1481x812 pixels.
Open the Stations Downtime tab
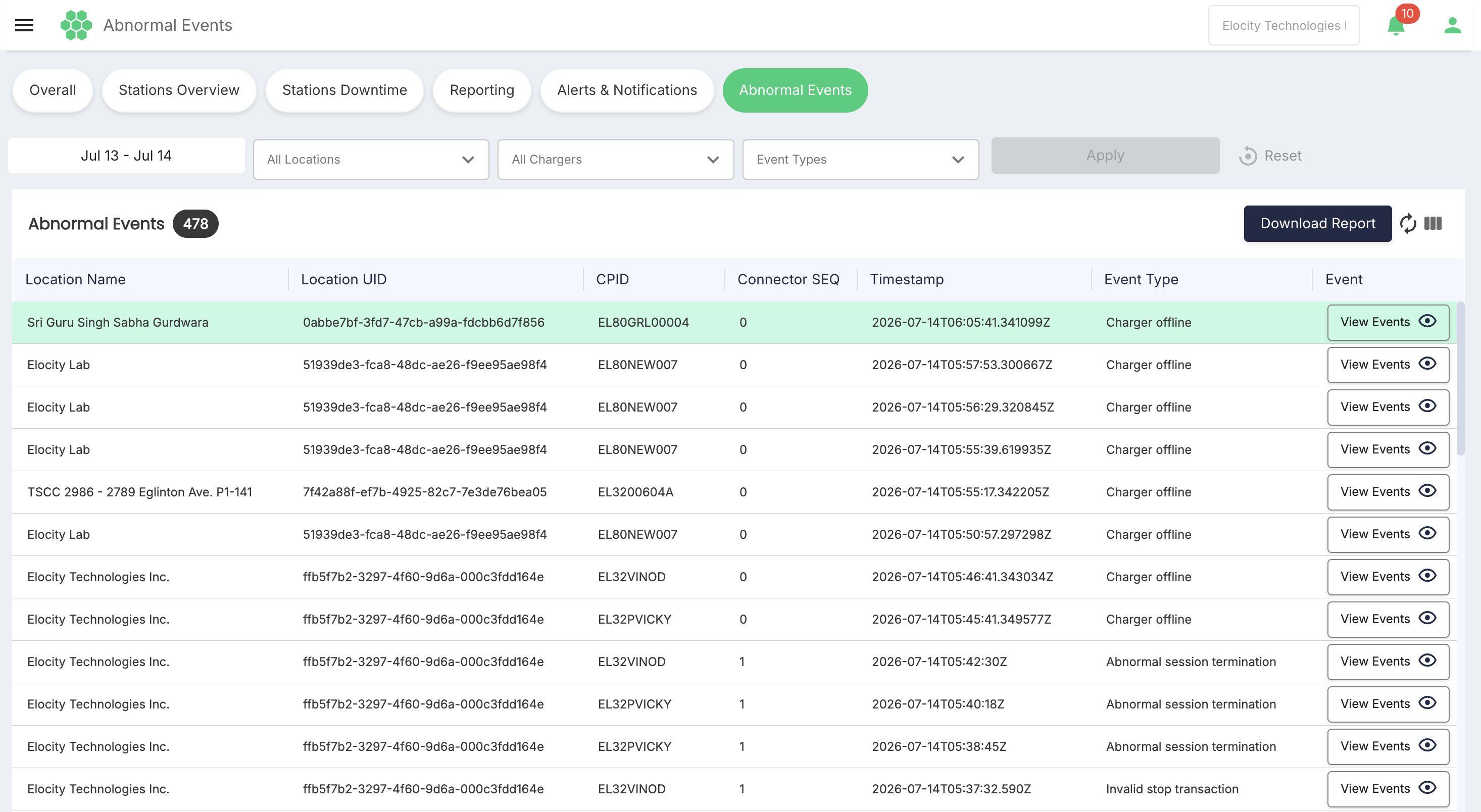(344, 90)
